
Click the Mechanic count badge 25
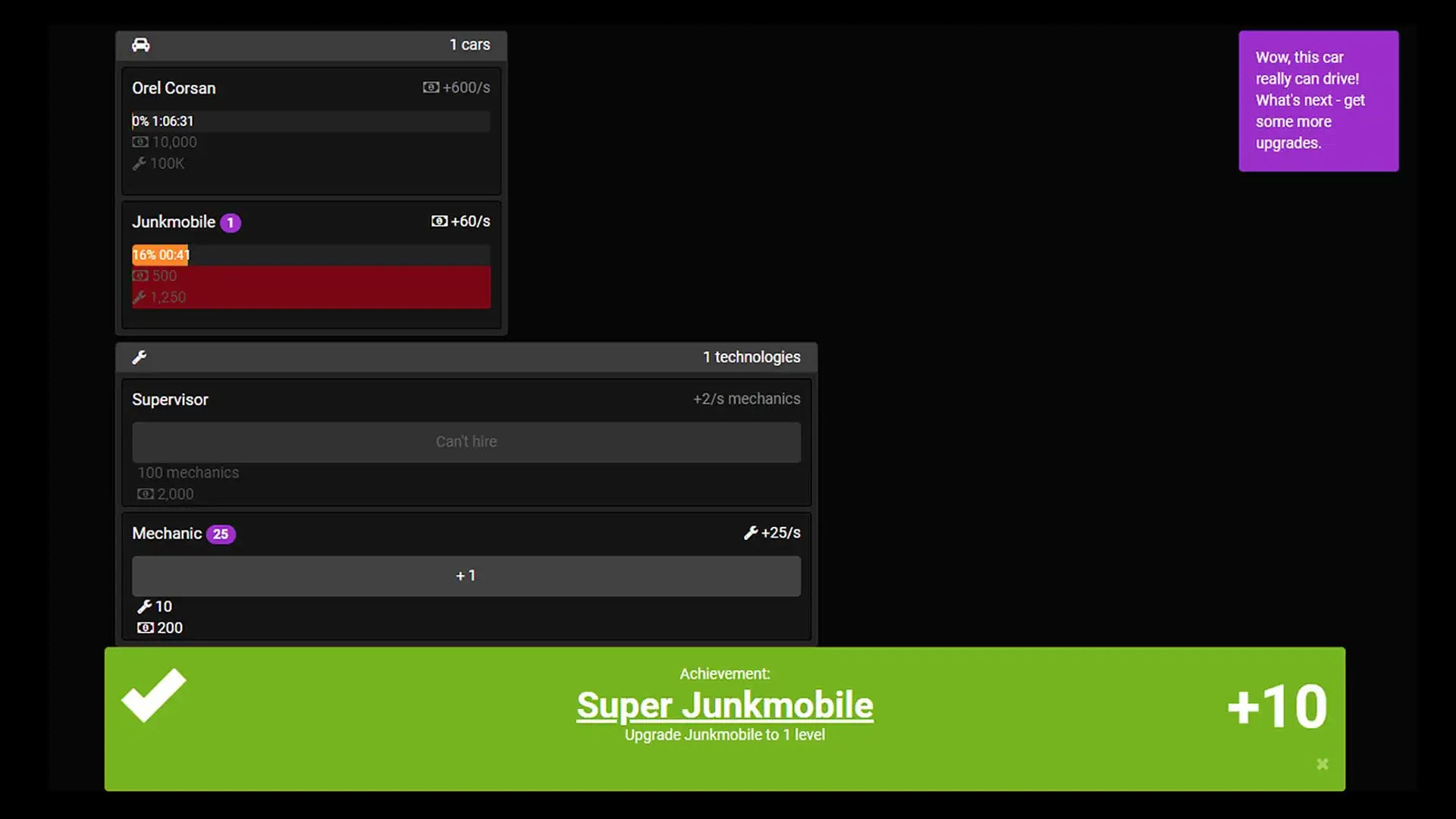click(221, 535)
